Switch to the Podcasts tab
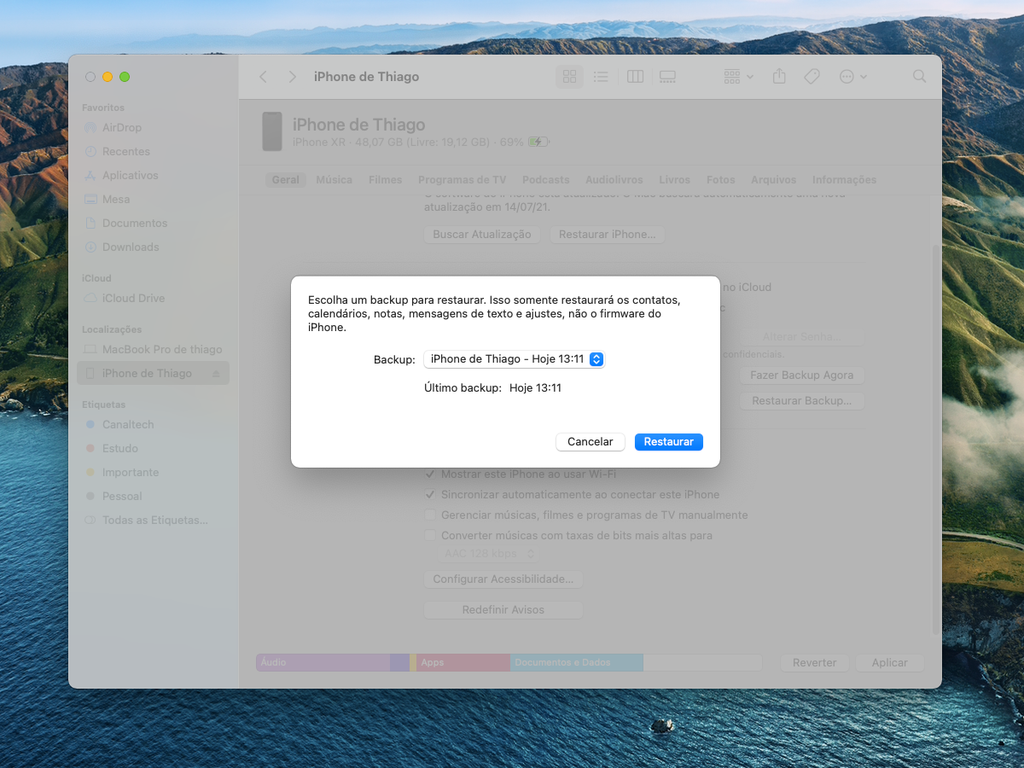The image size is (1024, 768). pos(545,180)
